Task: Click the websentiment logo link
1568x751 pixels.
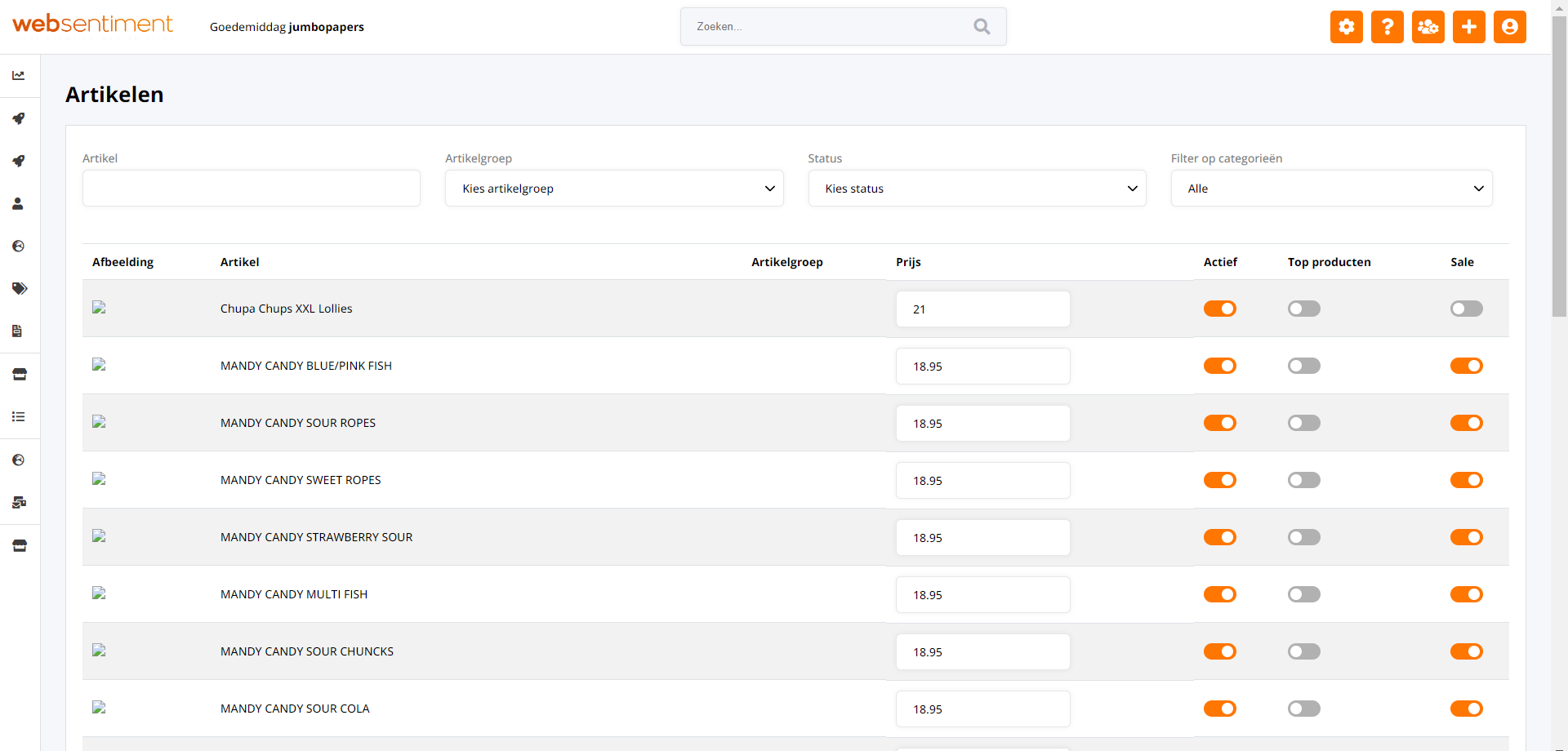Action: point(92,24)
